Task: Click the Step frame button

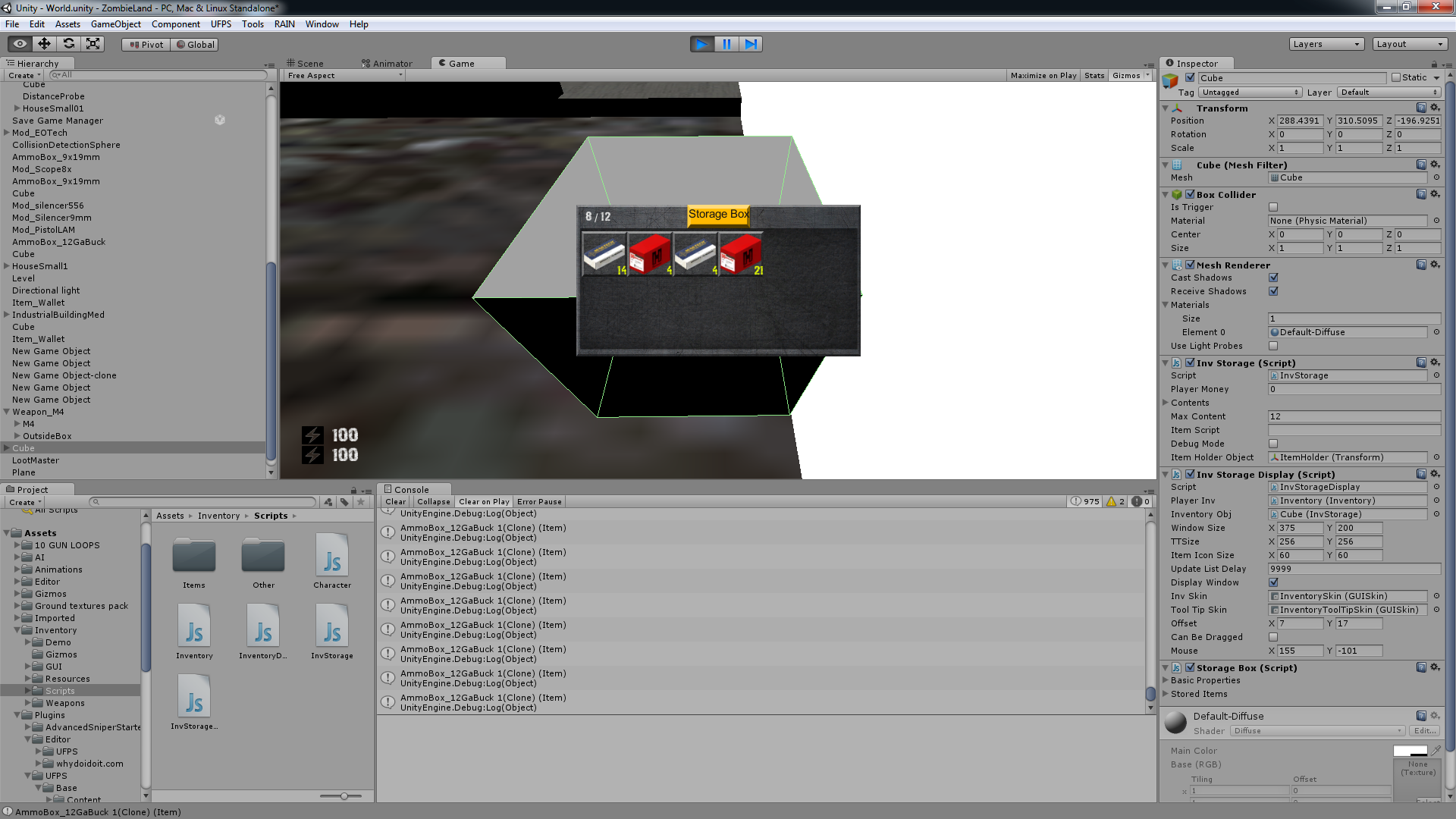Action: [x=751, y=44]
